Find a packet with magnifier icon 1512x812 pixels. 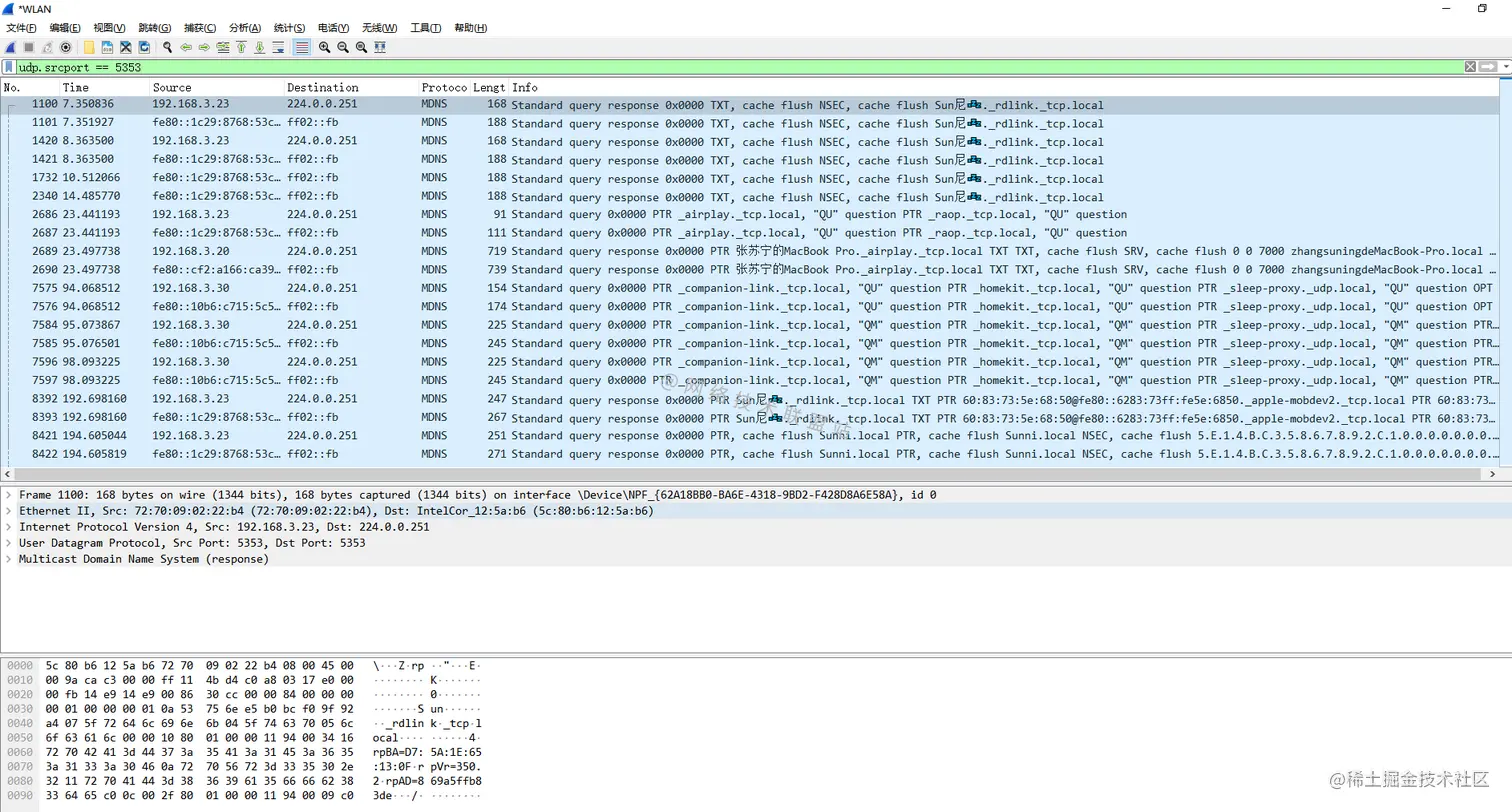(167, 47)
